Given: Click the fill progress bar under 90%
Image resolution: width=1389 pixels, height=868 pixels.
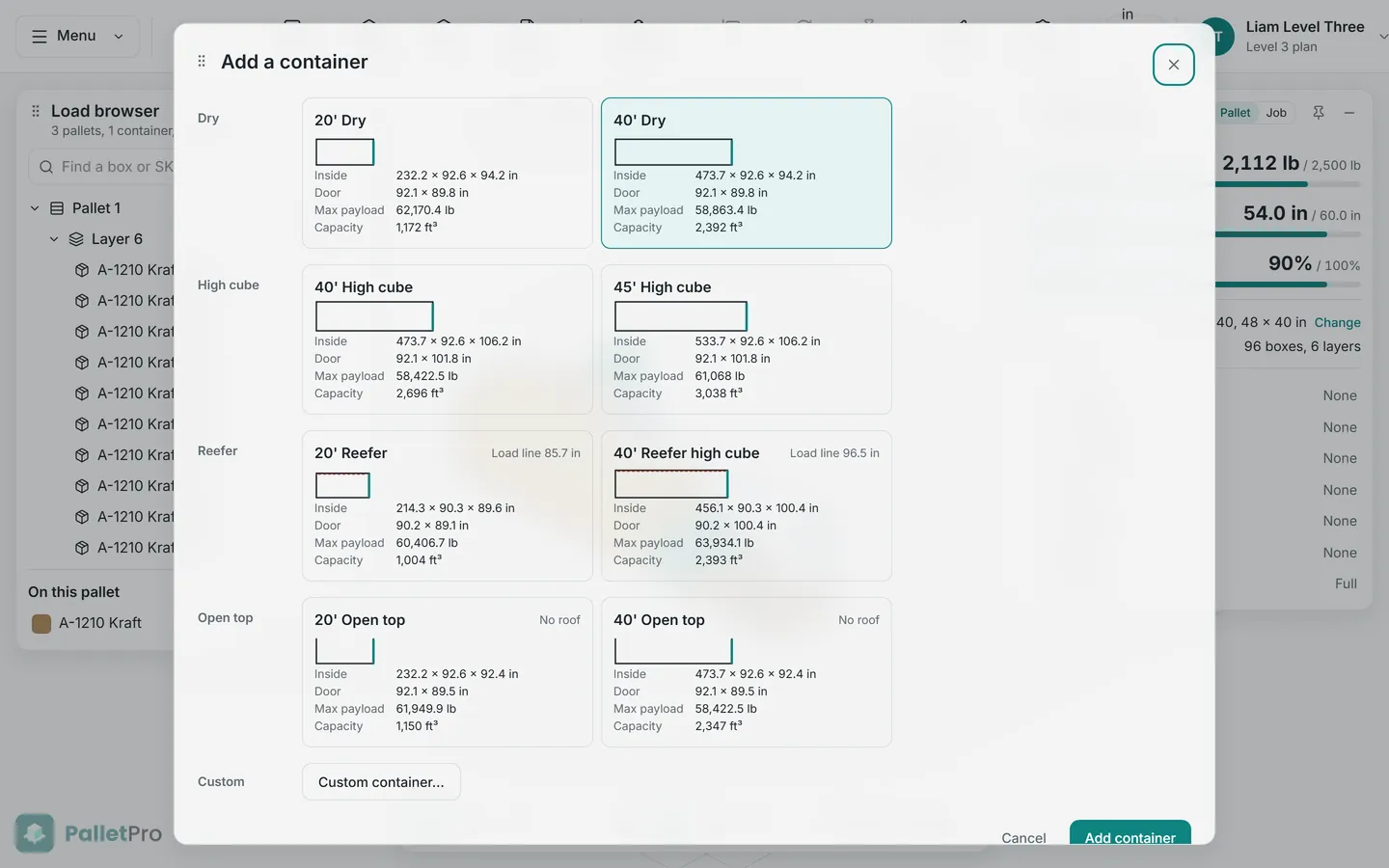Looking at the screenshot, I should point(1288,285).
